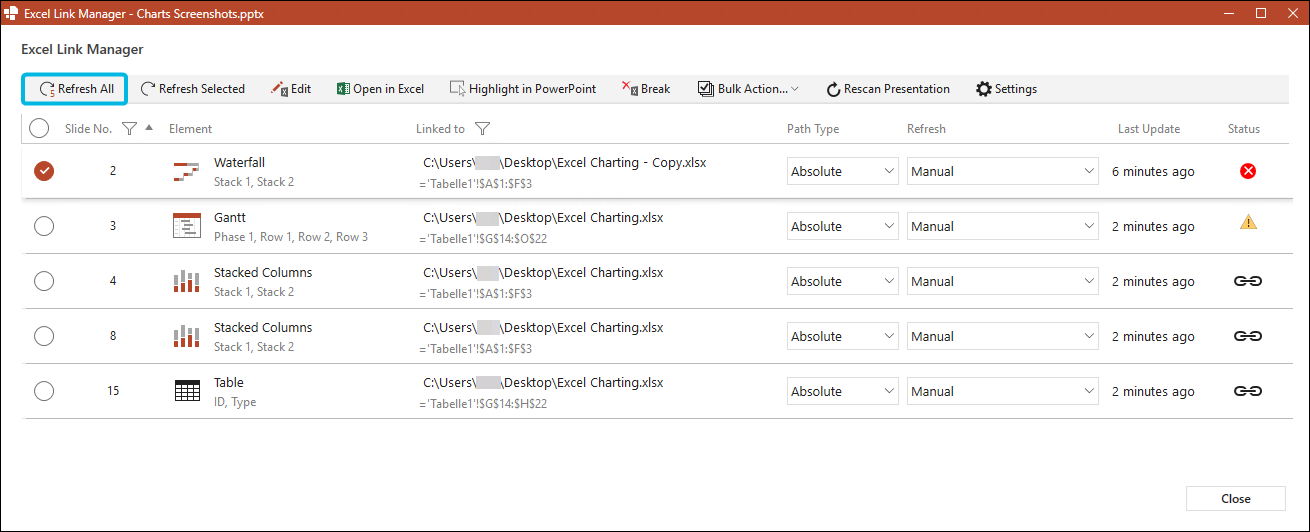The height and width of the screenshot is (532, 1310).
Task: Click the Slide No. sort arrow
Action: tap(149, 127)
